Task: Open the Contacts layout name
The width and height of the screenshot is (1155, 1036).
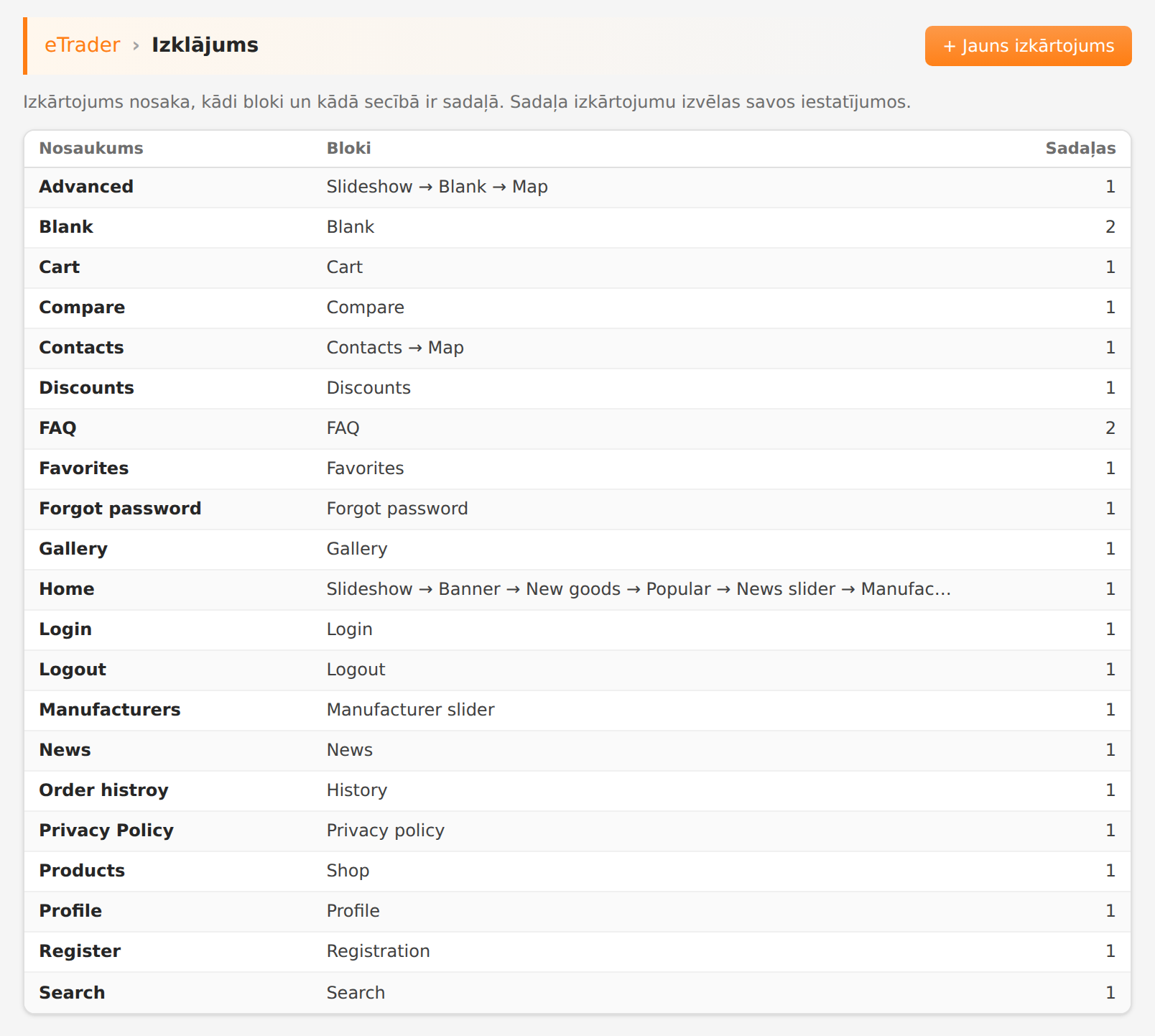Action: tap(81, 348)
